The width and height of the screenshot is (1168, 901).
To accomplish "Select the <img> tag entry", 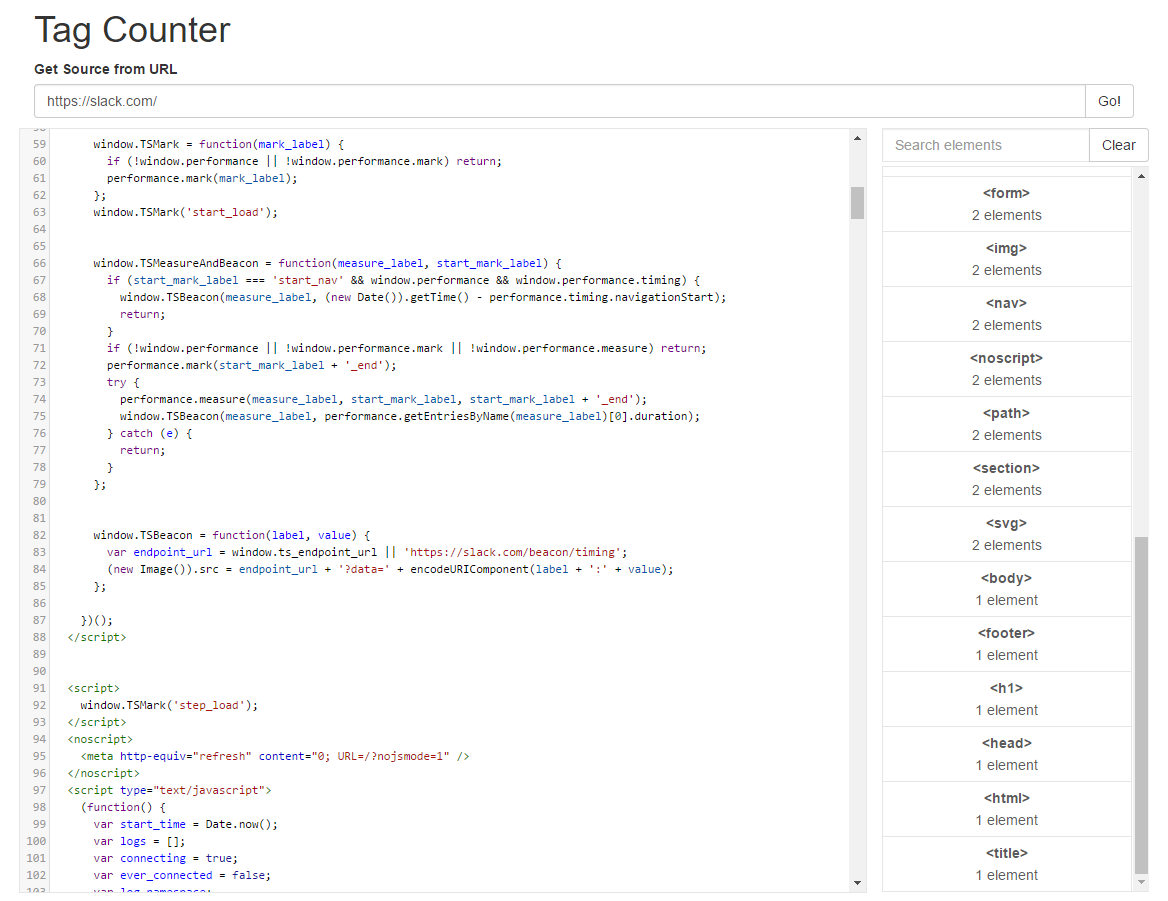I will point(1006,259).
